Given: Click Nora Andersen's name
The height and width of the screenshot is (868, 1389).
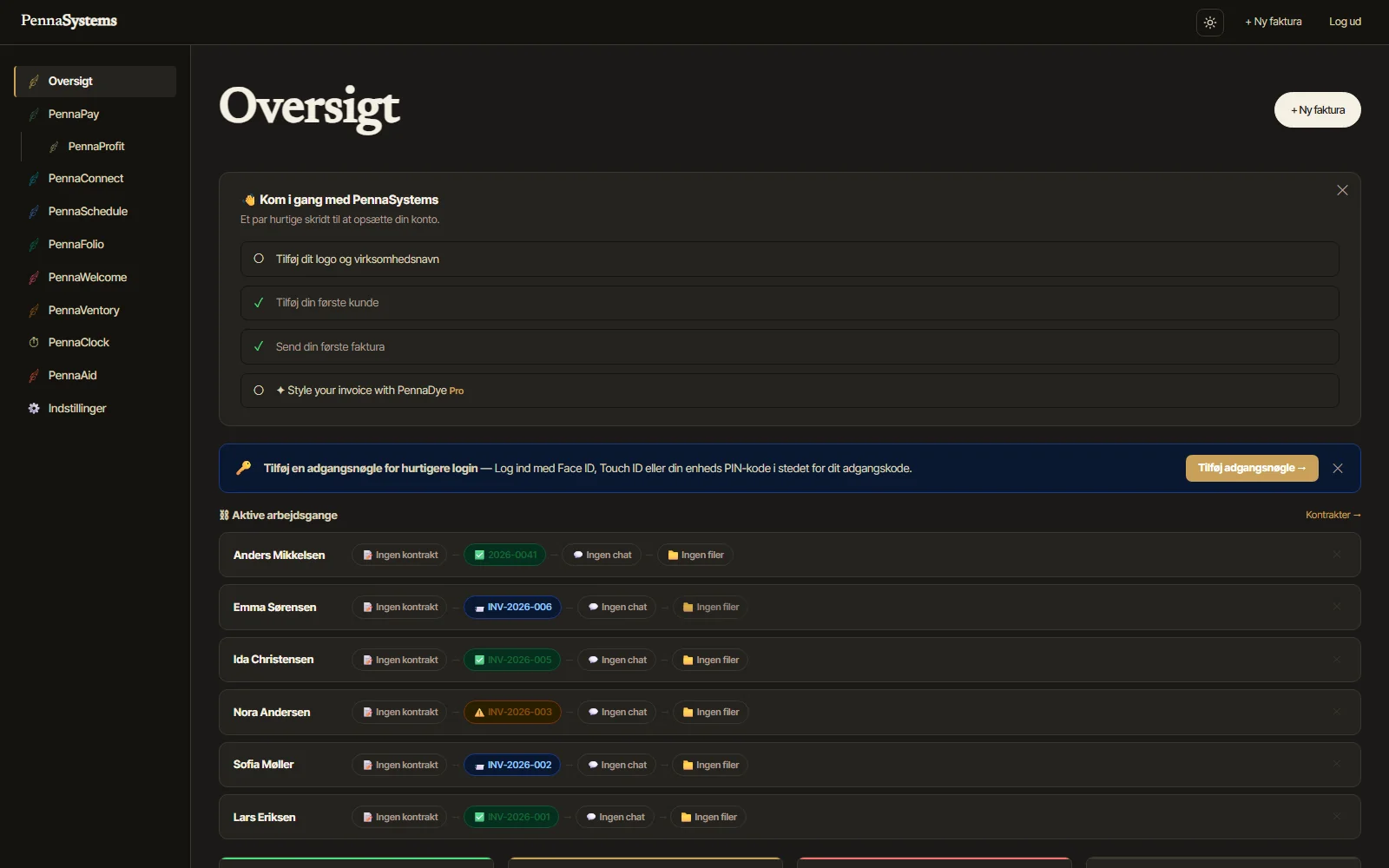Looking at the screenshot, I should pos(272,713).
